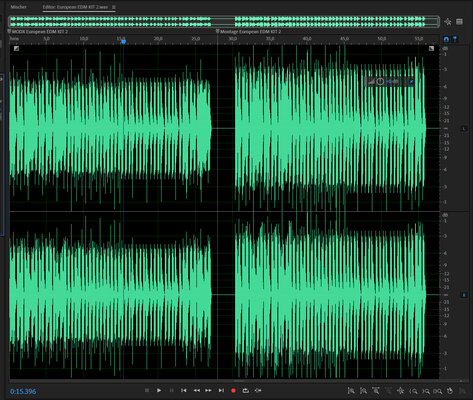This screenshot has width=473, height=400.
Task: Click the timeline ruler at 45.0 seconds
Action: pyautogui.click(x=344, y=39)
